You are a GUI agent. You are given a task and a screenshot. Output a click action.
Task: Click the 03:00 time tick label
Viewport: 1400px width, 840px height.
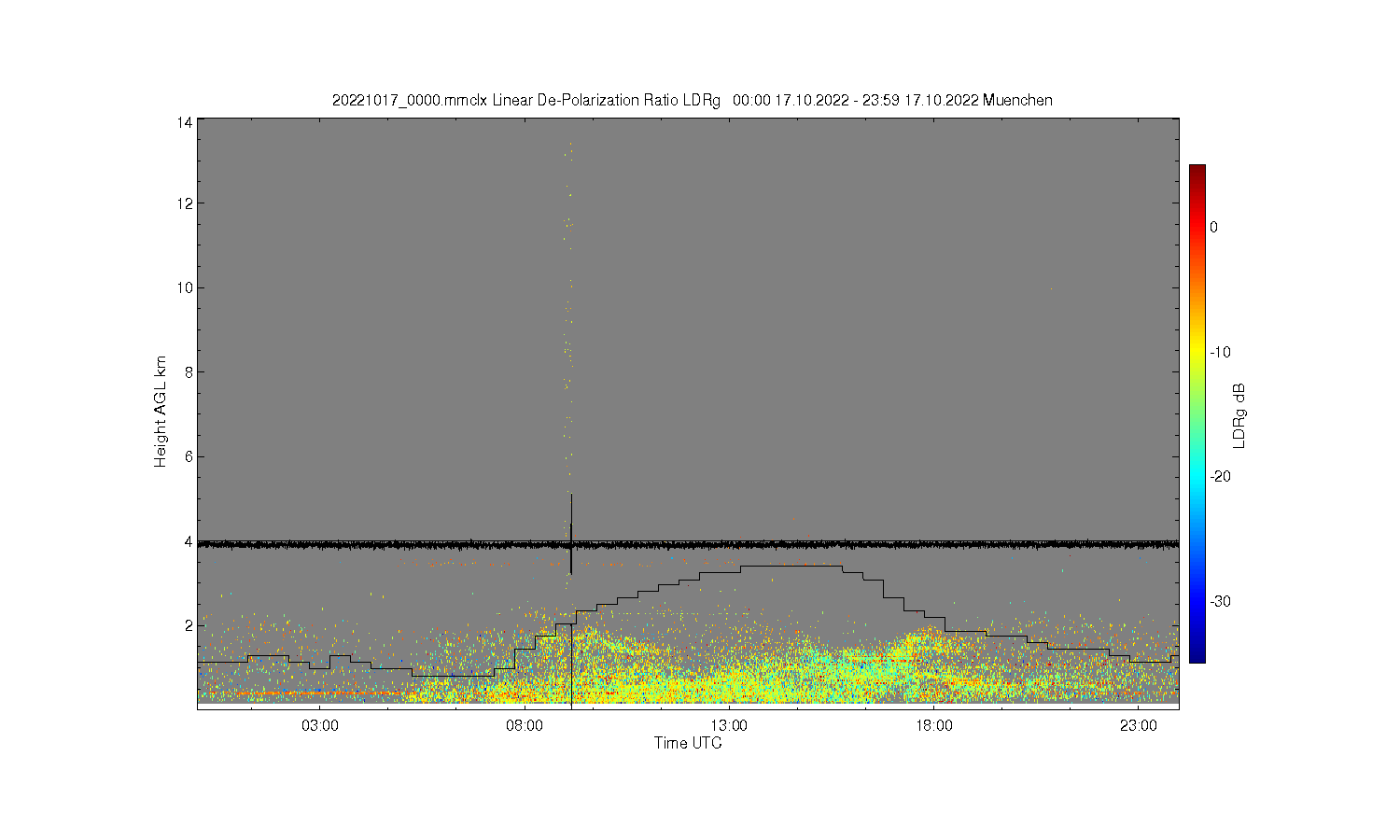coord(320,725)
